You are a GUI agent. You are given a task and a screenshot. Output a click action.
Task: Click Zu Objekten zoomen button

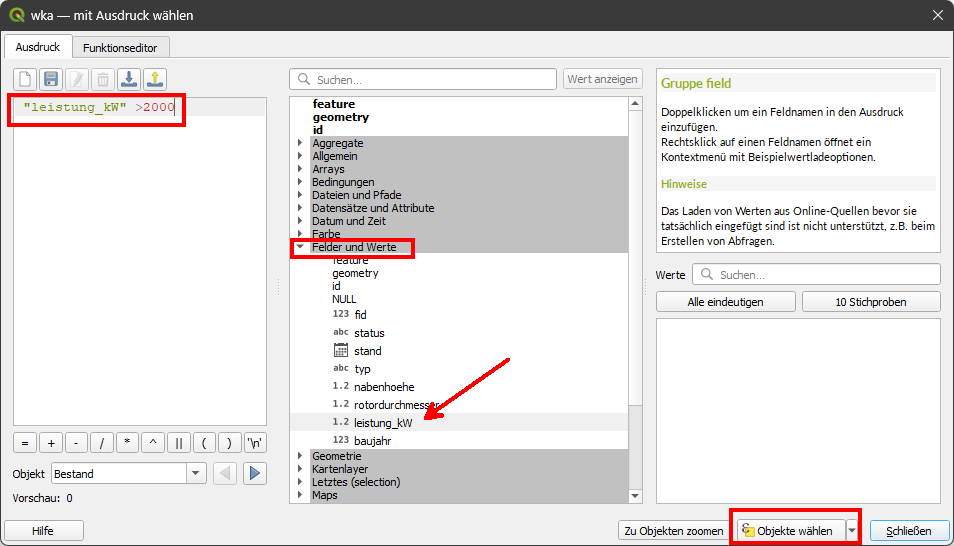click(x=674, y=531)
